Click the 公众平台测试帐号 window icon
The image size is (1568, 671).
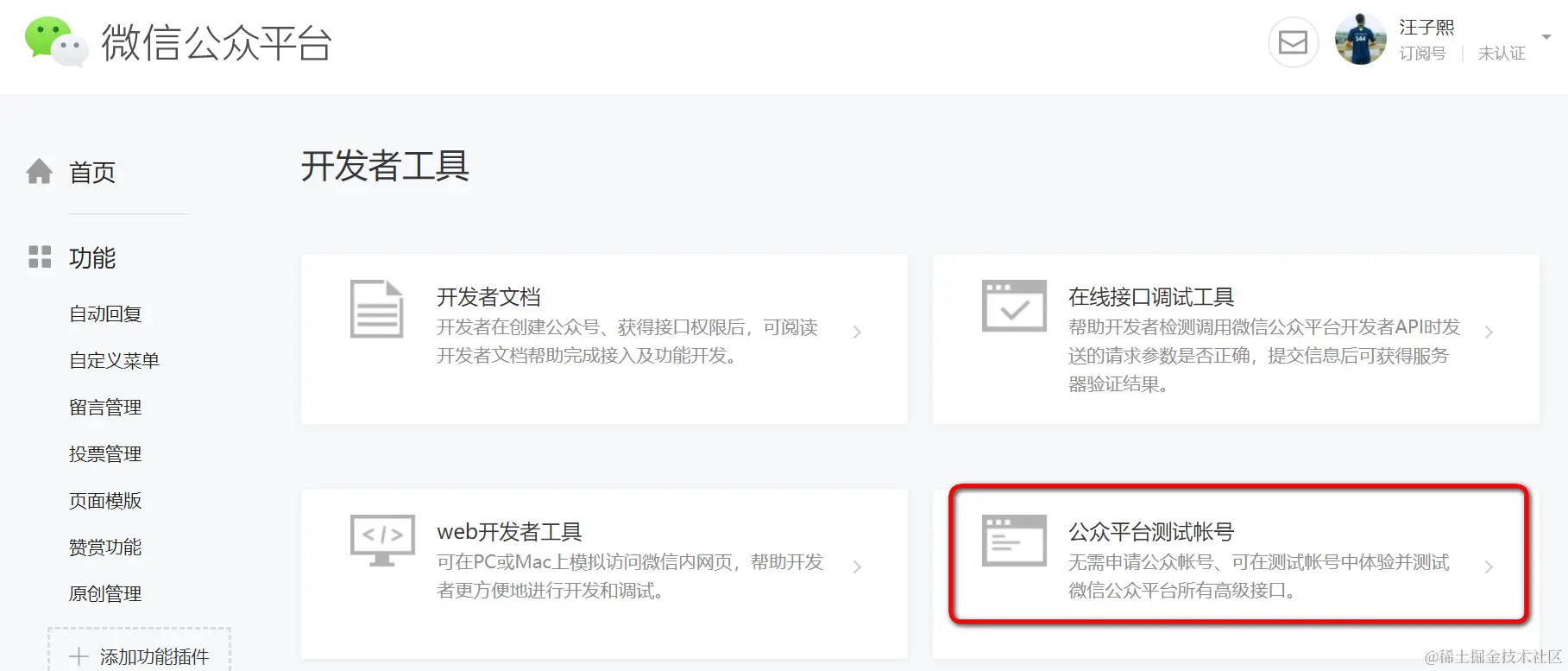point(1014,541)
